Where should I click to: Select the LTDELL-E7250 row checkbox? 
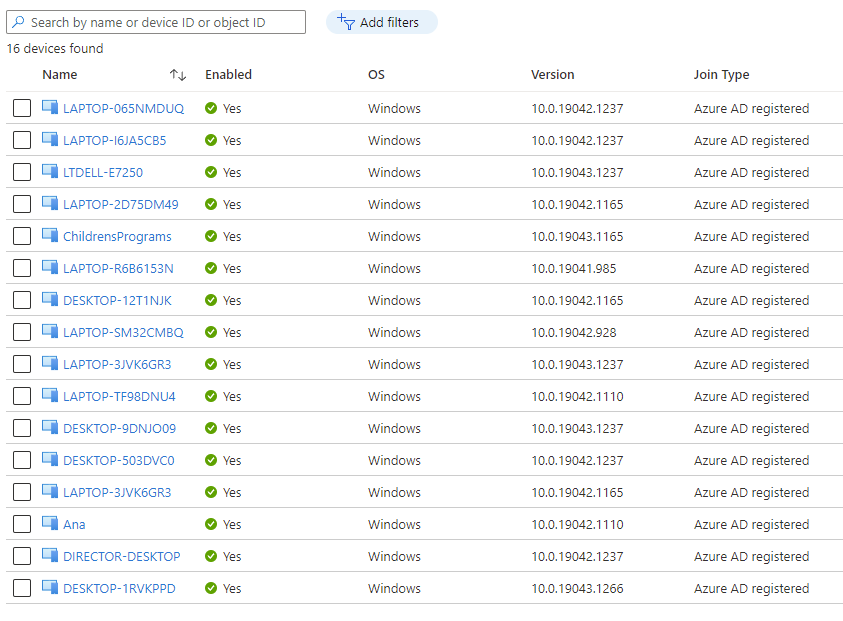pos(22,172)
